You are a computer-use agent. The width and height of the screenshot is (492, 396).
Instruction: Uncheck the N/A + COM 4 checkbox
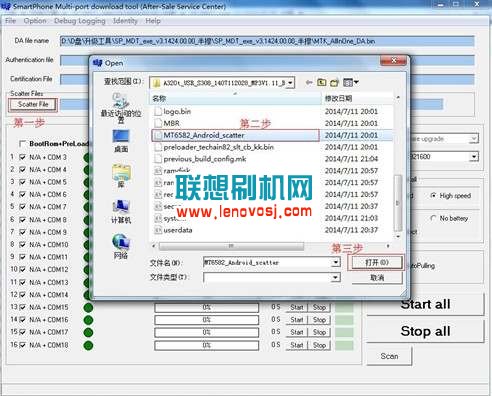(23, 170)
